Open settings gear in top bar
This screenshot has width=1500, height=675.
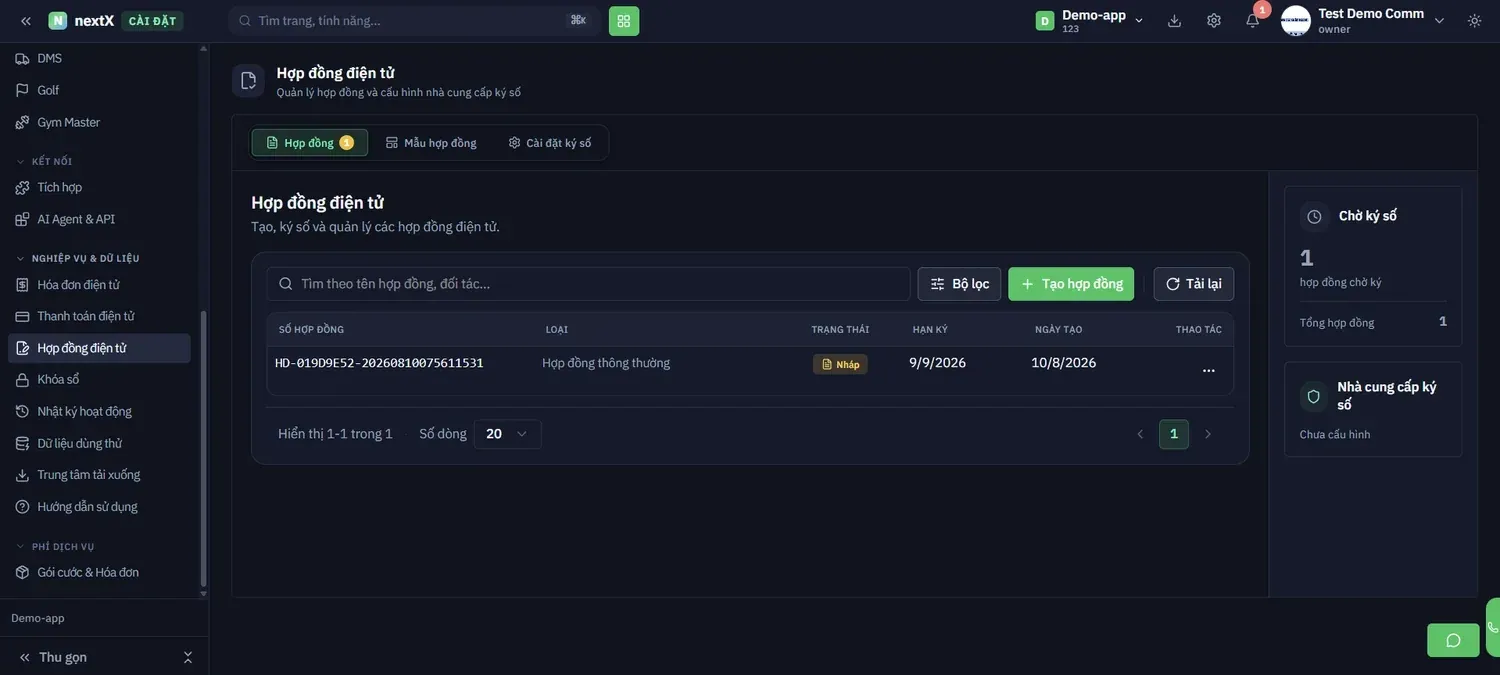(1214, 21)
